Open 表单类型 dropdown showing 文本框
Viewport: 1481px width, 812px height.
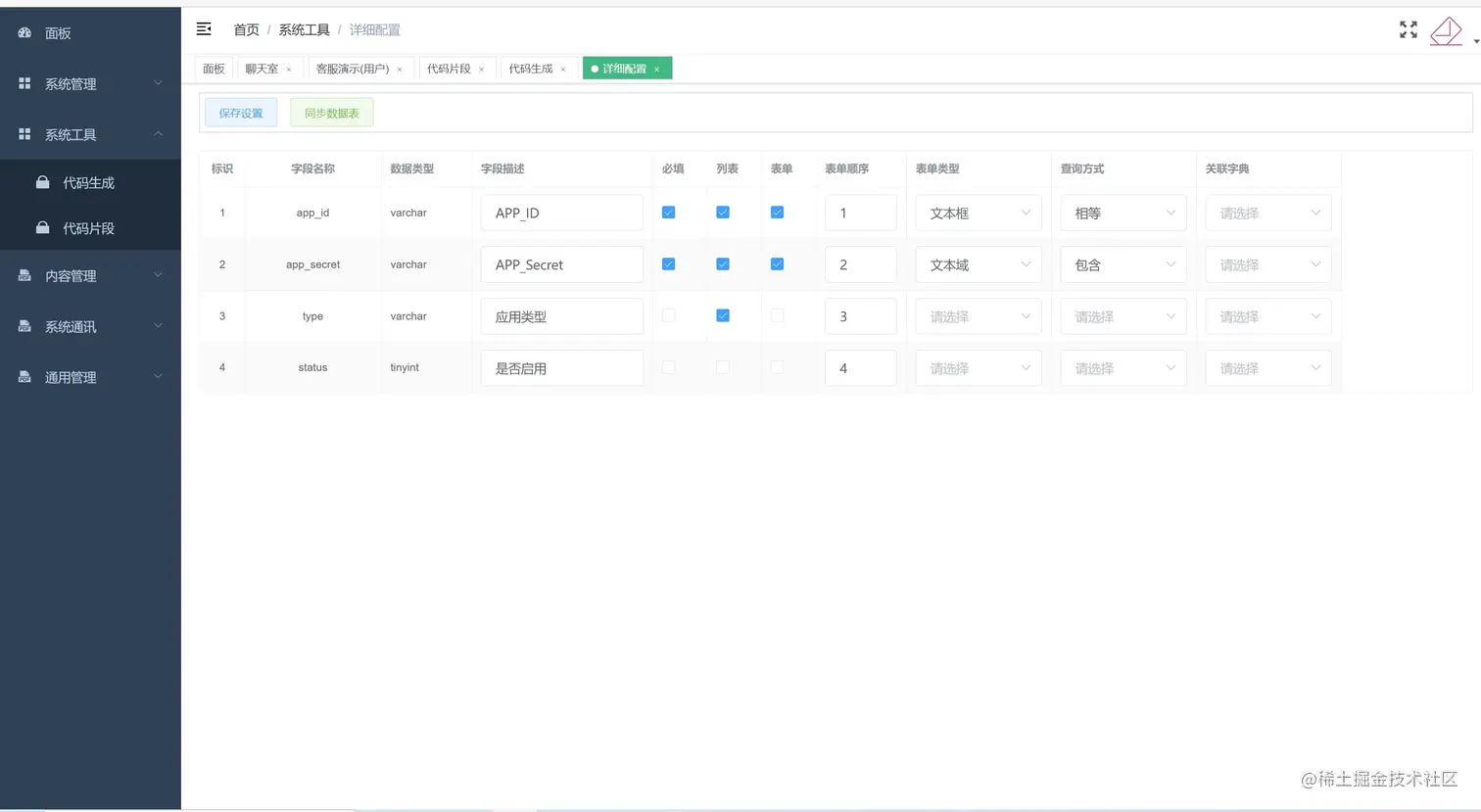(979, 213)
